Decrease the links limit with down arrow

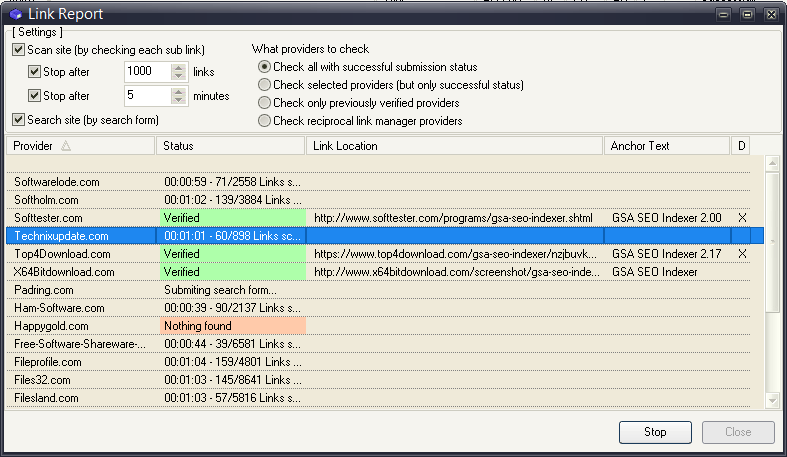tap(179, 76)
